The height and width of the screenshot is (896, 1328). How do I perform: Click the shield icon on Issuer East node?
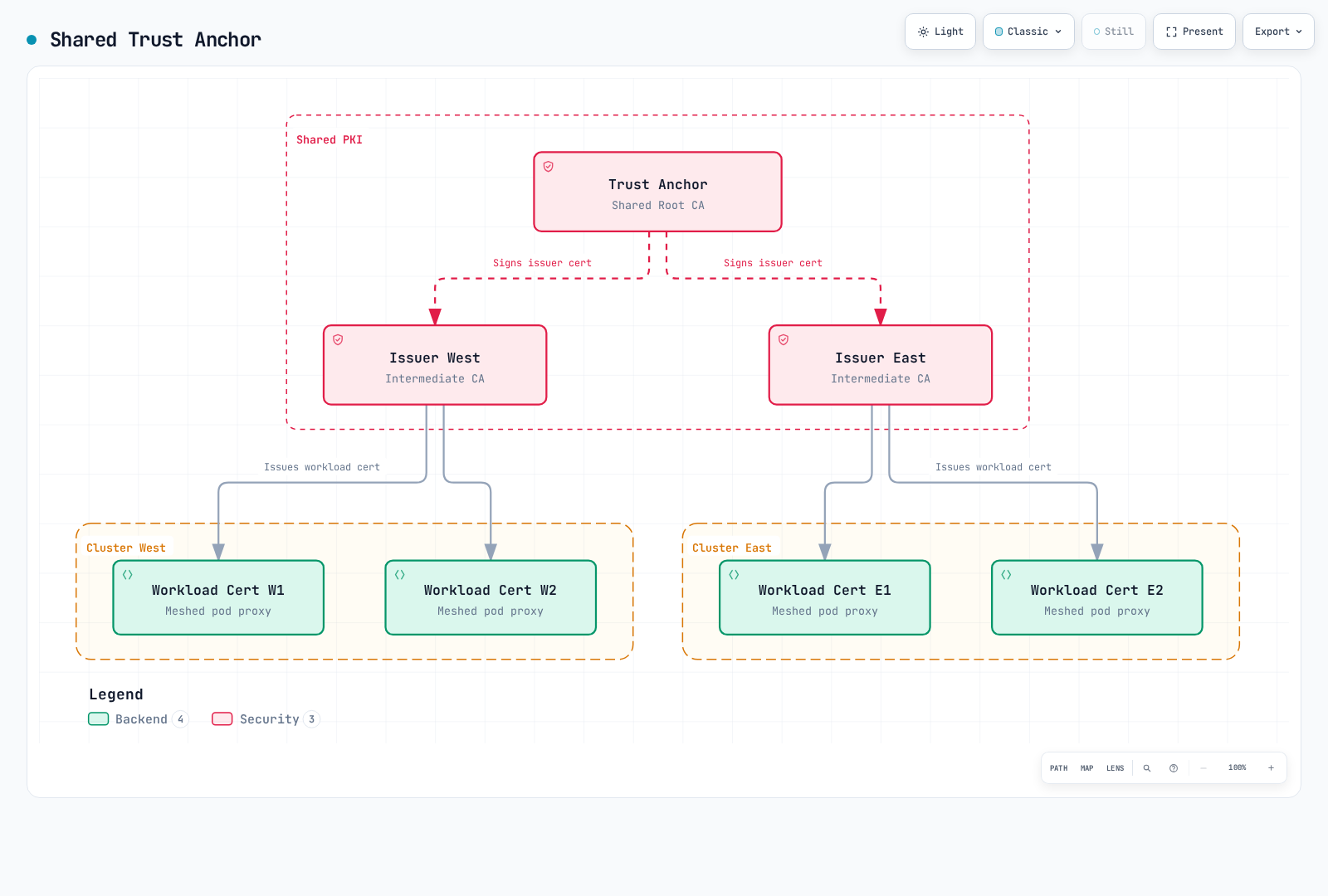click(x=784, y=340)
